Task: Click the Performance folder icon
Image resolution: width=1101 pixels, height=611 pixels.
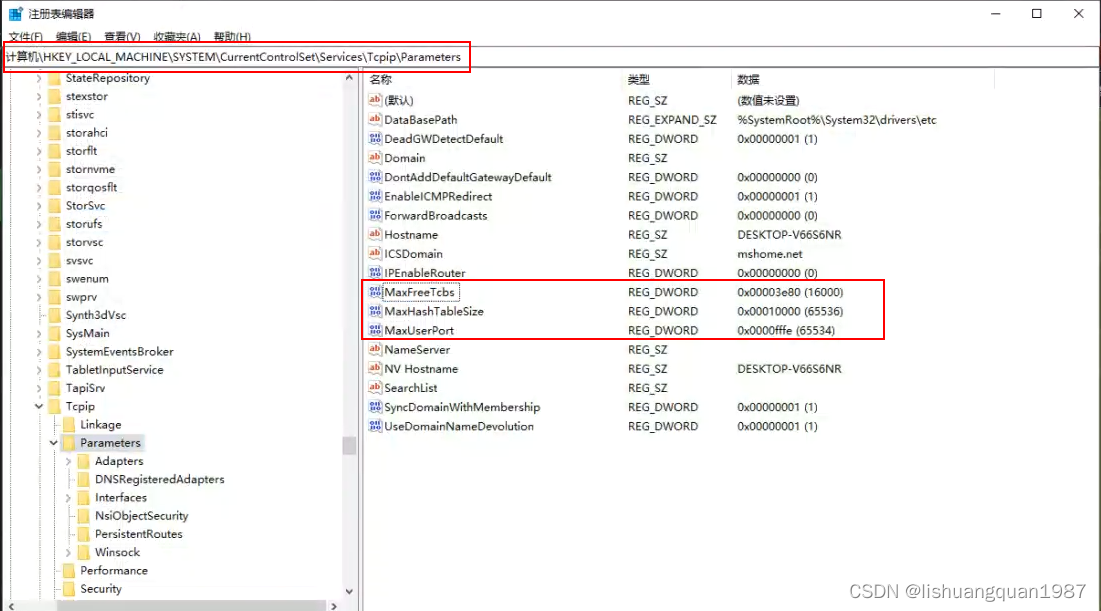Action: [x=69, y=571]
